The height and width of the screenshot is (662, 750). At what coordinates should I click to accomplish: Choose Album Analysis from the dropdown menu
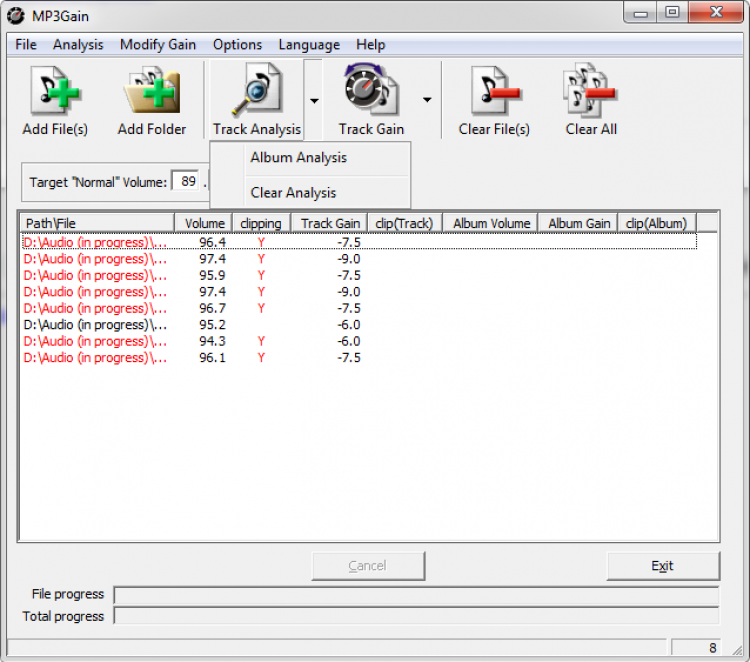pos(309,158)
